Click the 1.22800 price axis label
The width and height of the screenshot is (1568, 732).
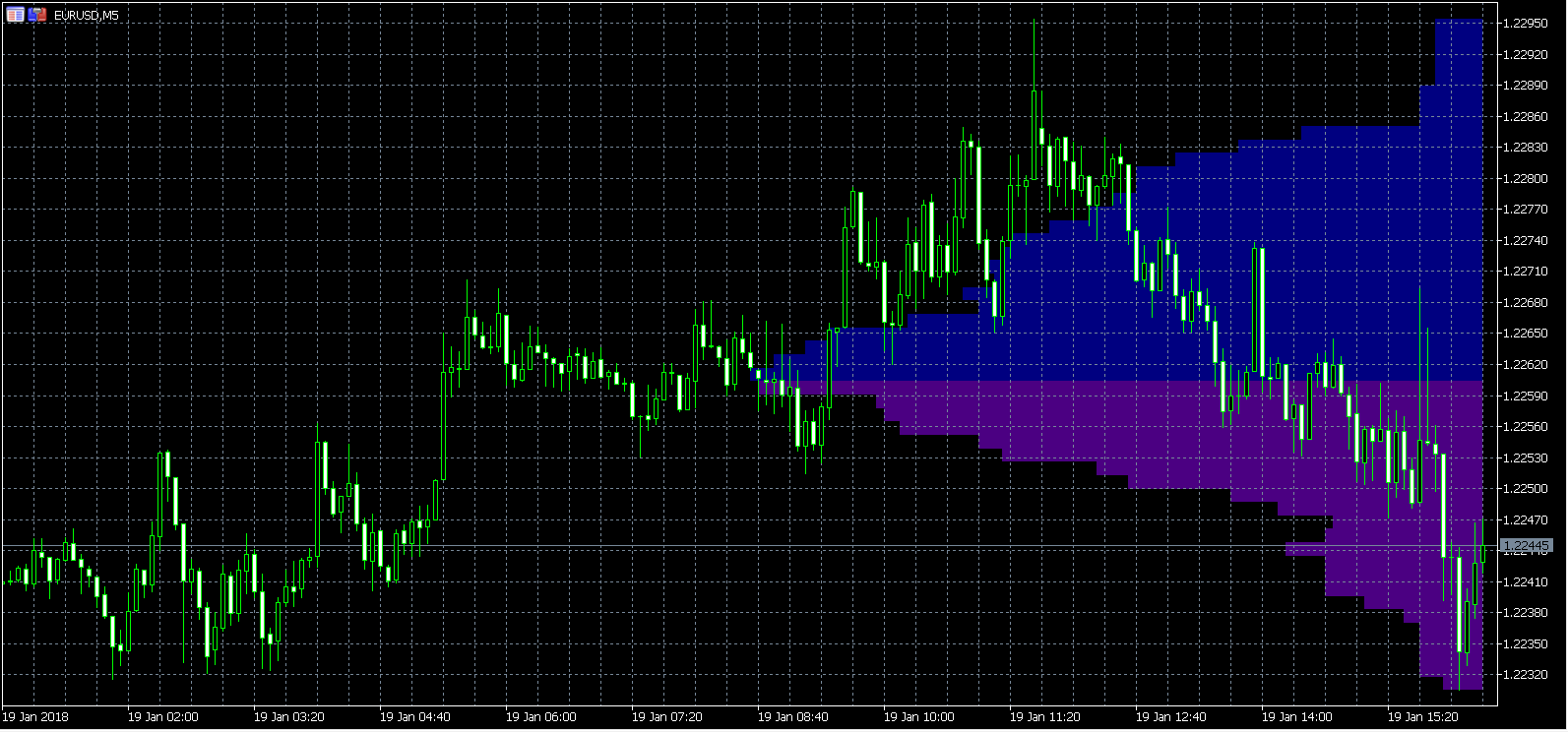pyautogui.click(x=1526, y=179)
